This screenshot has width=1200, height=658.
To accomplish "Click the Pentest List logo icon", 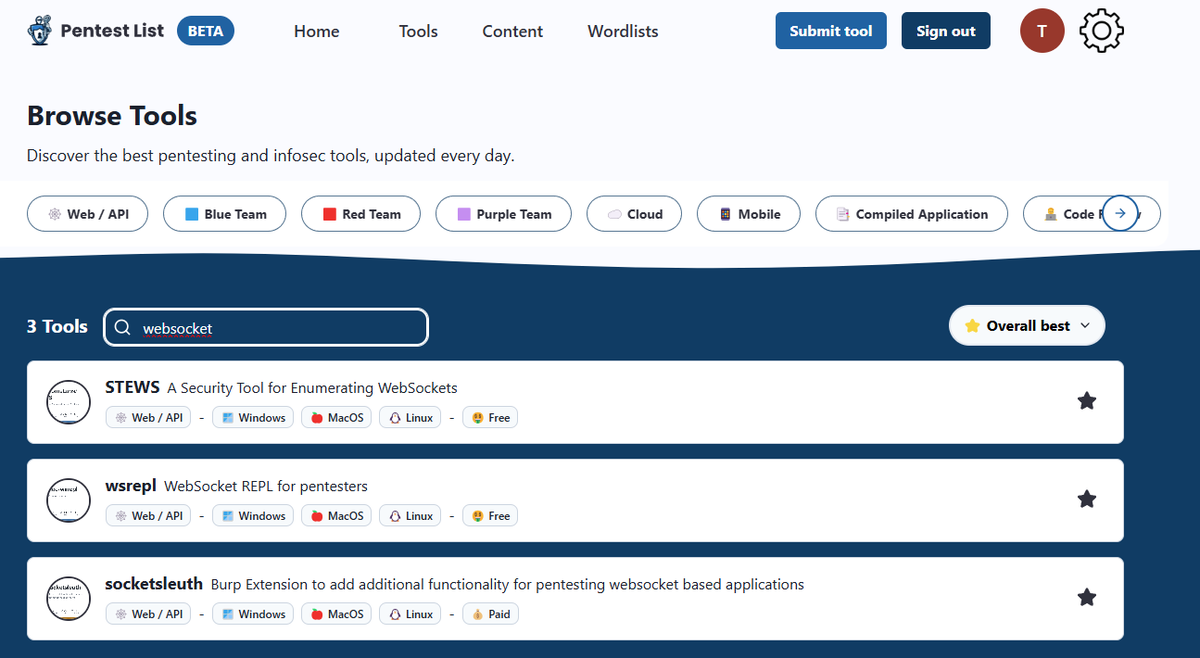I will click(40, 31).
